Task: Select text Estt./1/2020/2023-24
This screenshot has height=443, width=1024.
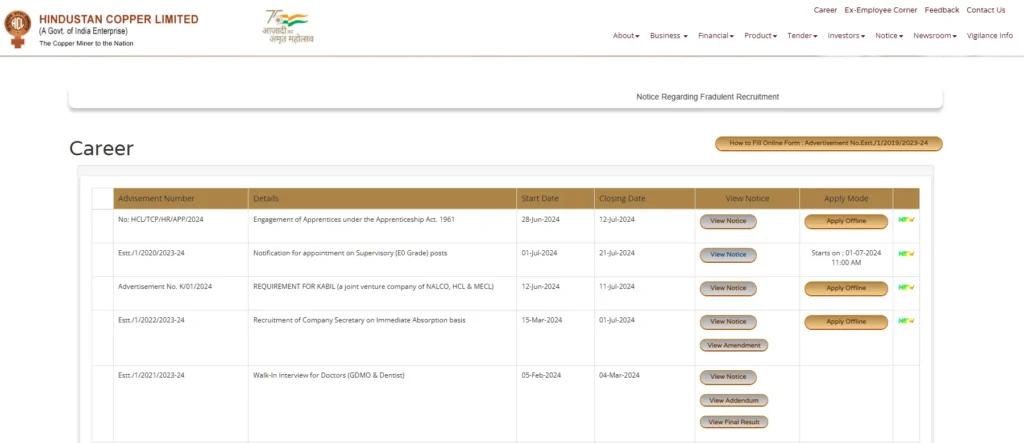Action: pos(151,253)
